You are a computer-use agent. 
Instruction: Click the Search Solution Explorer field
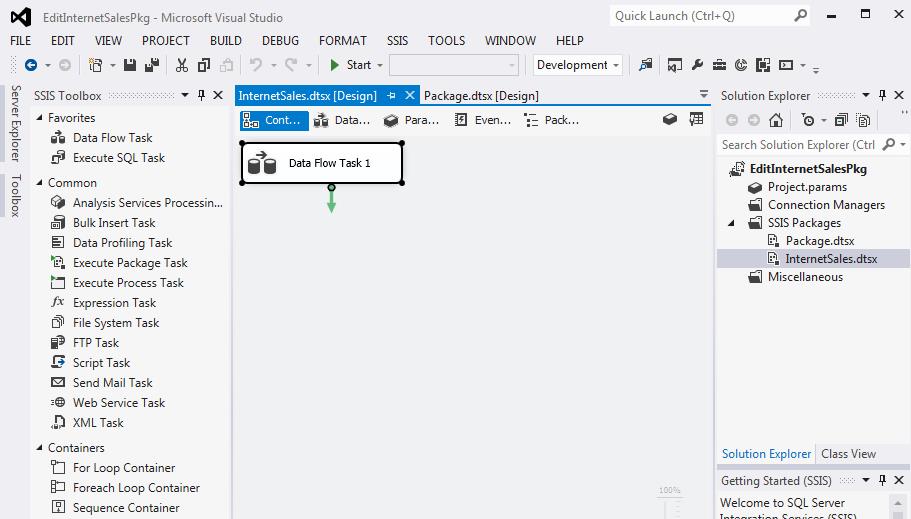(x=798, y=145)
